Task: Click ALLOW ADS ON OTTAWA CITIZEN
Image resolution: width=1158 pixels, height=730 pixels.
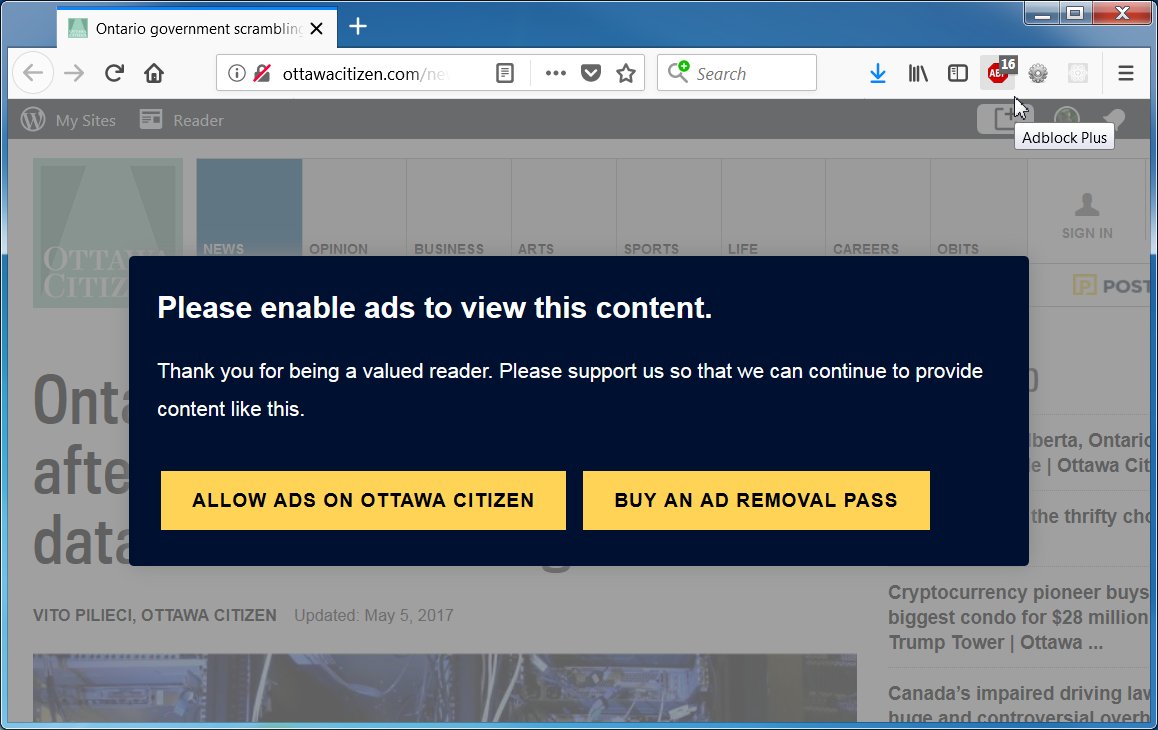Action: (x=363, y=500)
